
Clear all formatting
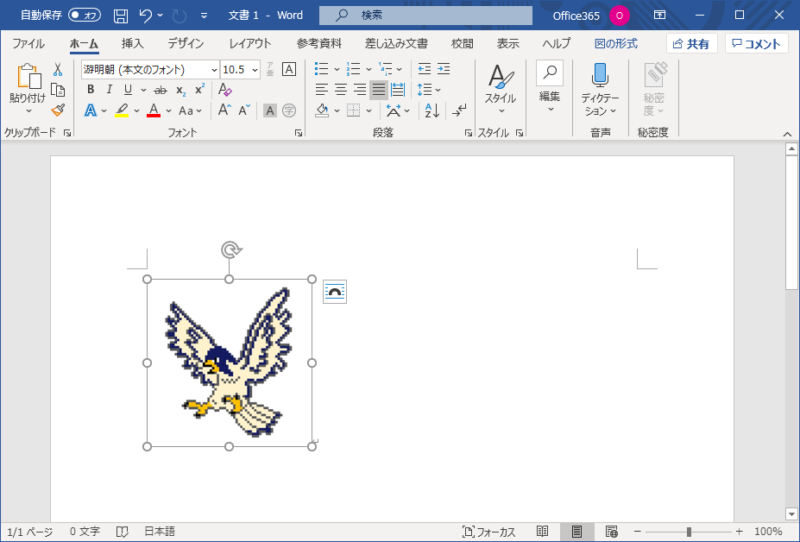(x=224, y=90)
